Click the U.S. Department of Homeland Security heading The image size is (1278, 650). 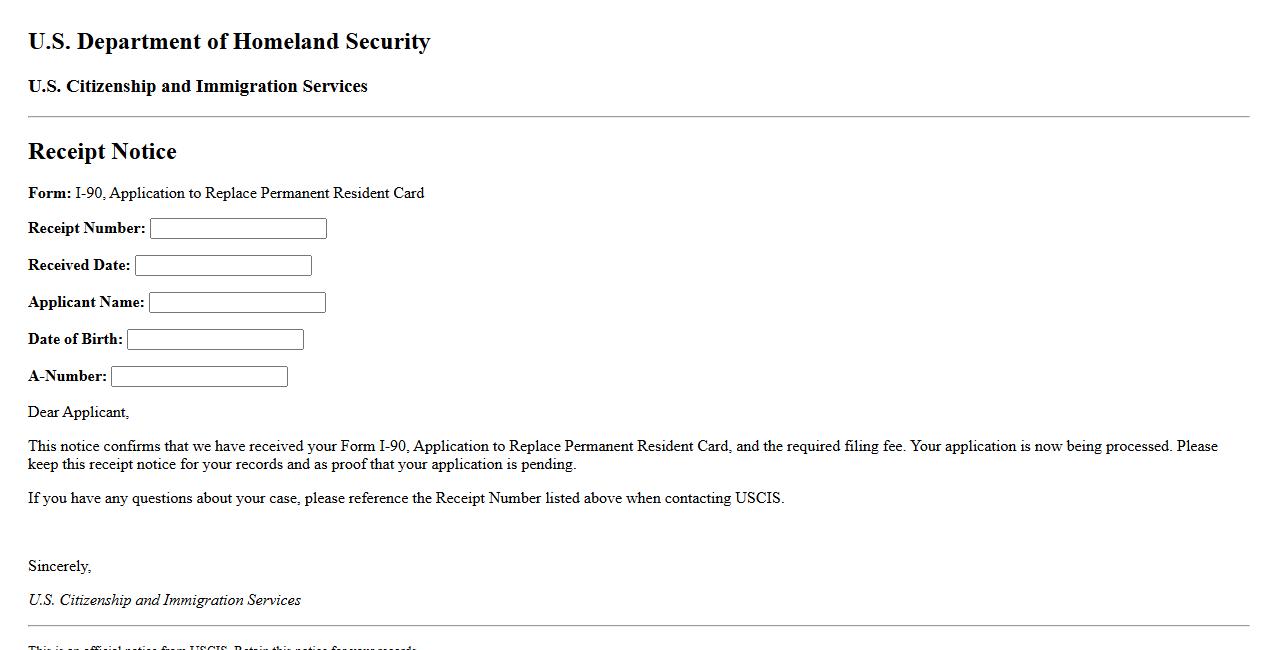pyautogui.click(x=229, y=42)
